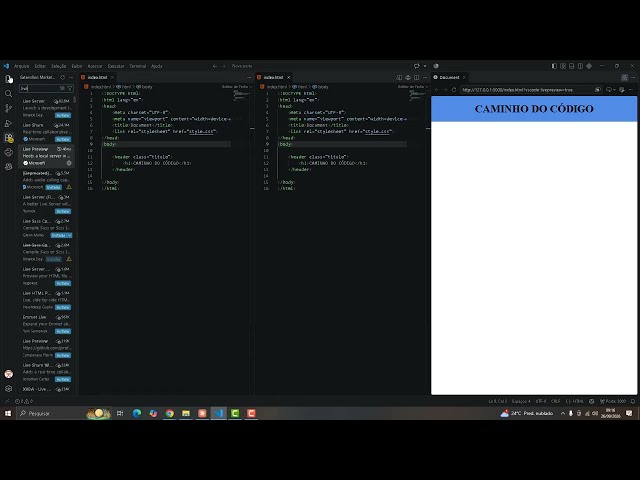
Task: Reload the Live Preview browser page
Action: 454,89
